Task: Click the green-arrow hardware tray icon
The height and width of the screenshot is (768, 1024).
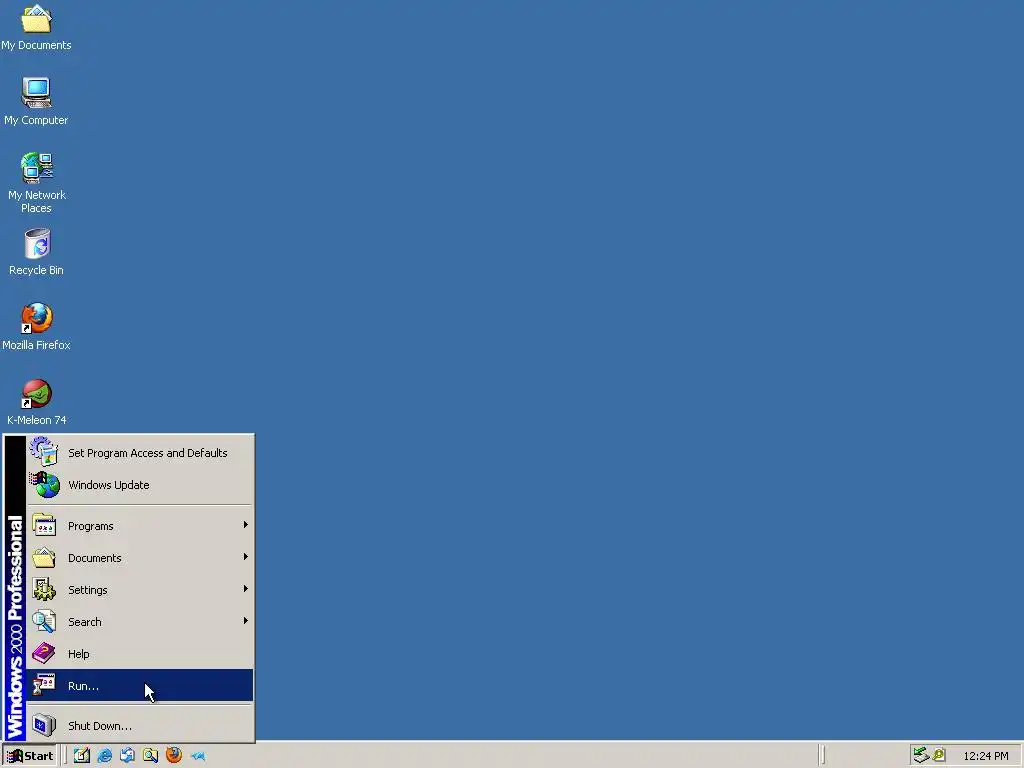Action: (x=921, y=756)
